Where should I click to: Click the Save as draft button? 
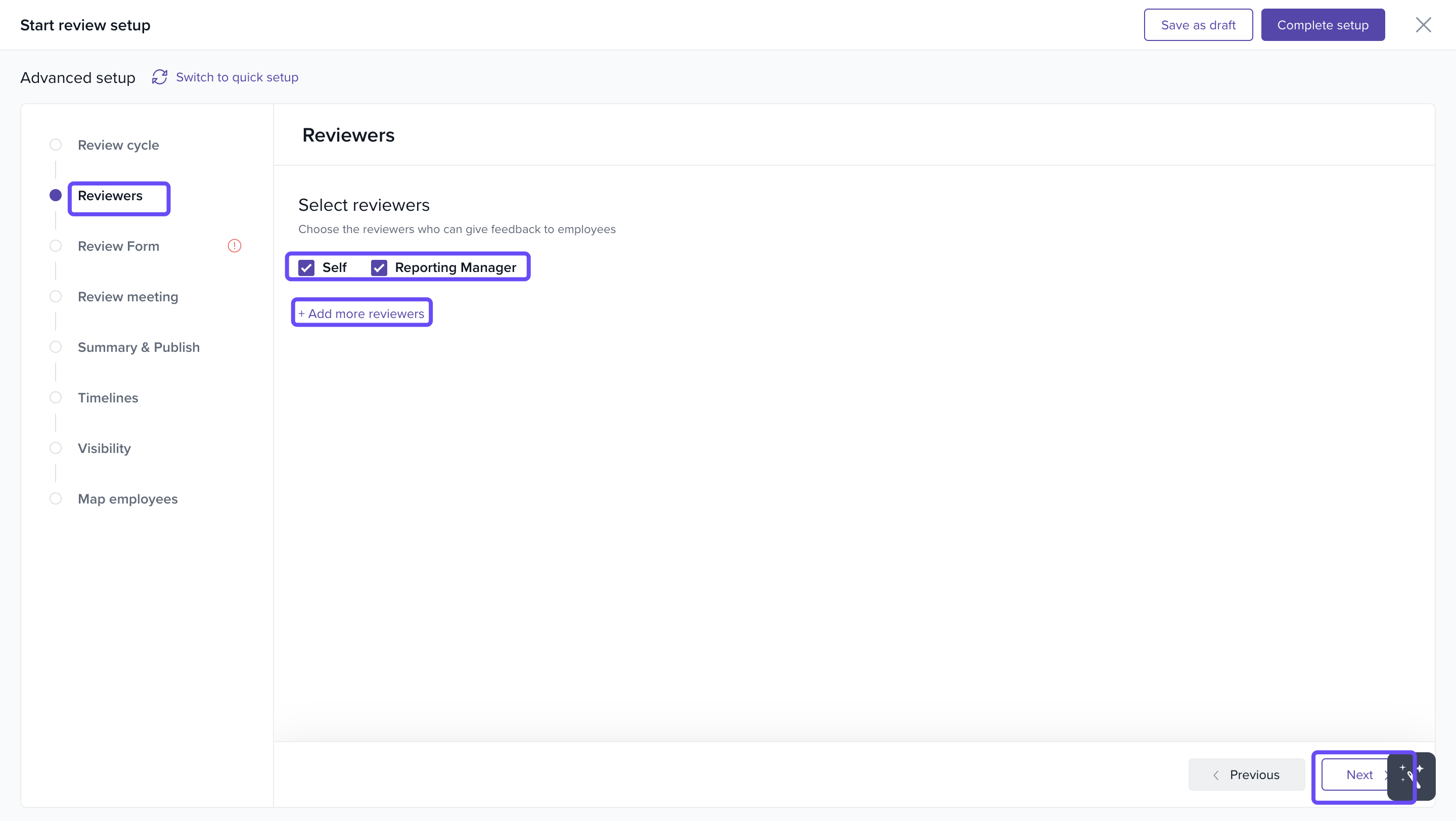[x=1198, y=25]
